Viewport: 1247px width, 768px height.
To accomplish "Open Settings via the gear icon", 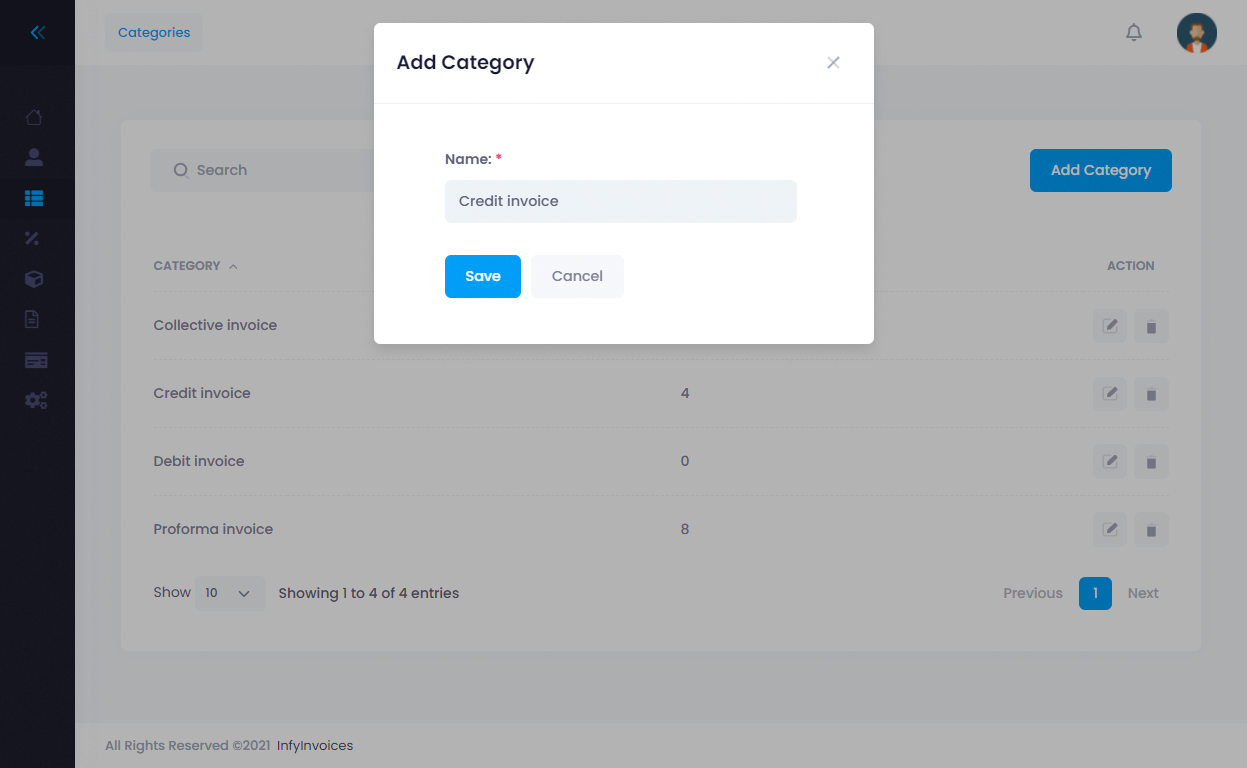I will point(34,400).
